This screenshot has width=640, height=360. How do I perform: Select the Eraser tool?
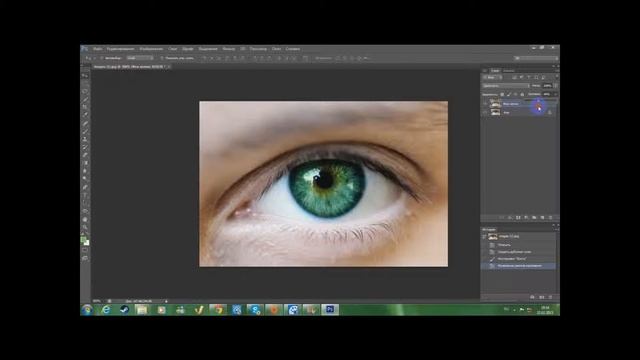(85, 155)
